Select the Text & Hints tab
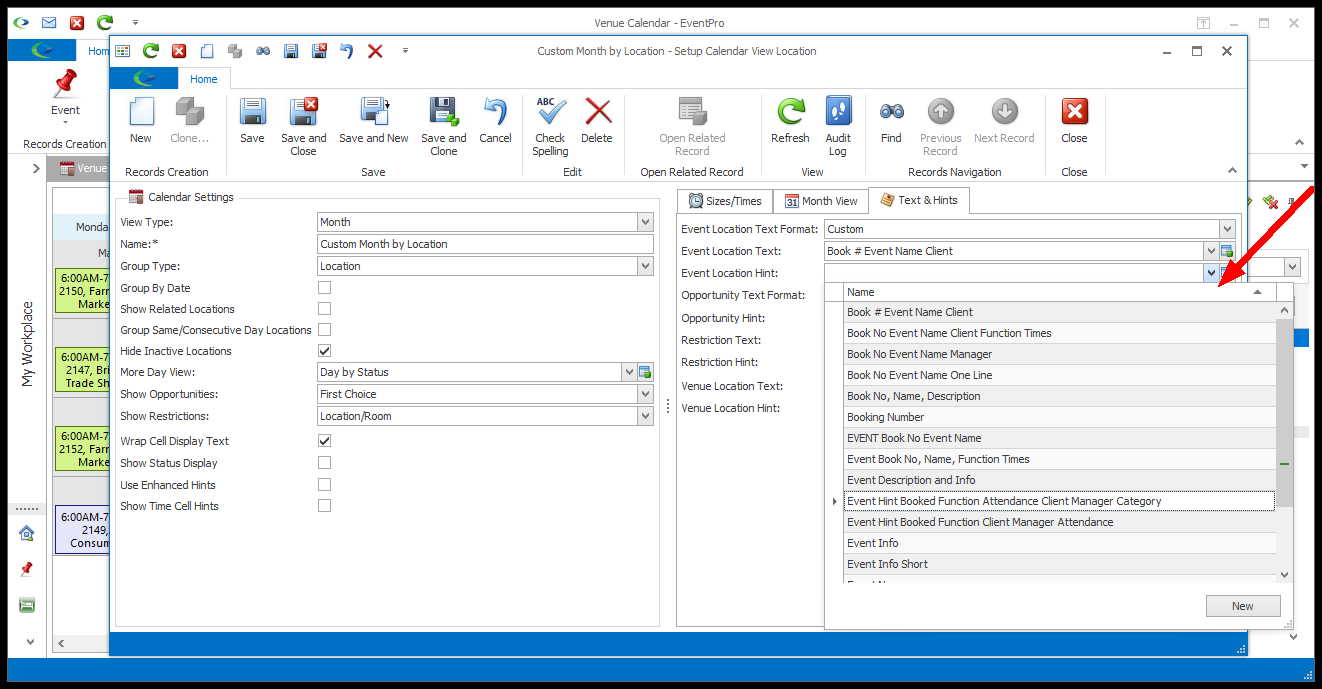 (918, 200)
